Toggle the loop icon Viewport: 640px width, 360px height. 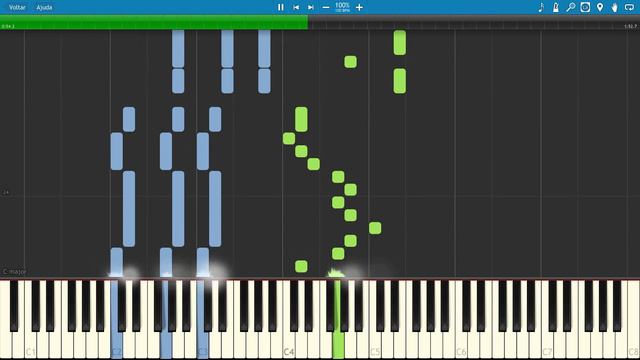pyautogui.click(x=629, y=7)
